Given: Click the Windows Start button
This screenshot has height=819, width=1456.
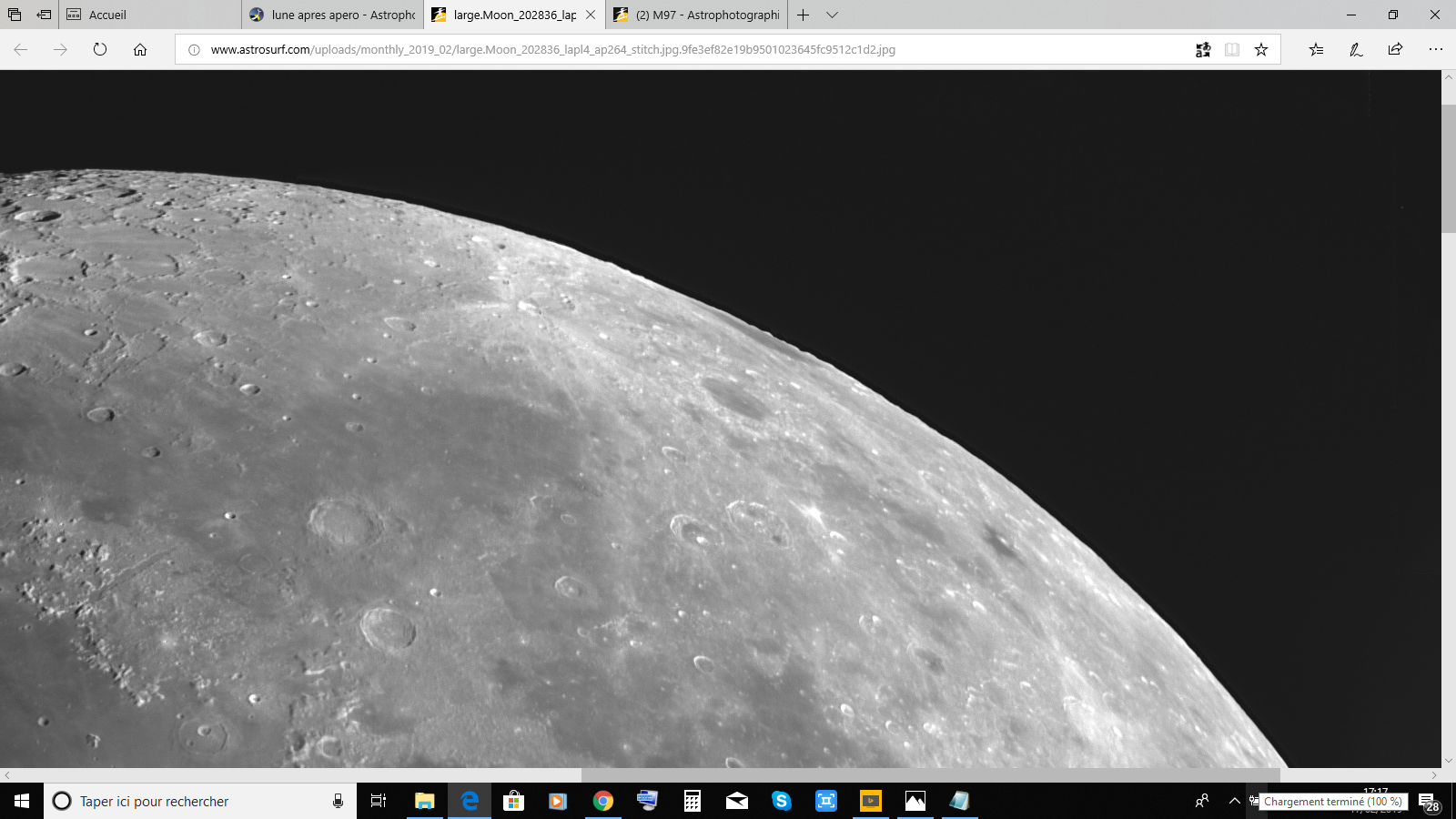Looking at the screenshot, I should pyautogui.click(x=22, y=801).
